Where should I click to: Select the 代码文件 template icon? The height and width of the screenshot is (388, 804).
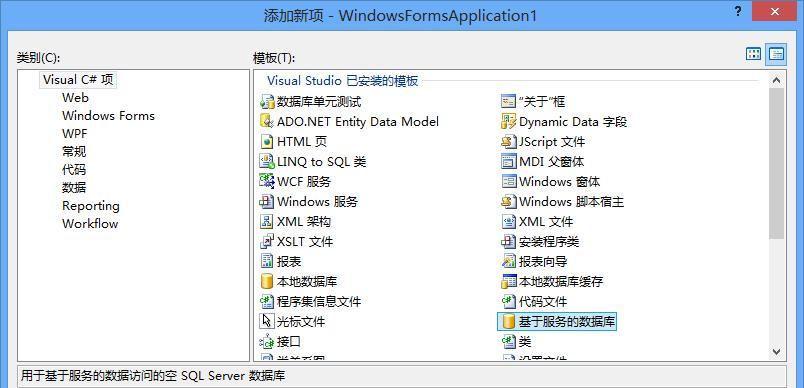tap(508, 301)
